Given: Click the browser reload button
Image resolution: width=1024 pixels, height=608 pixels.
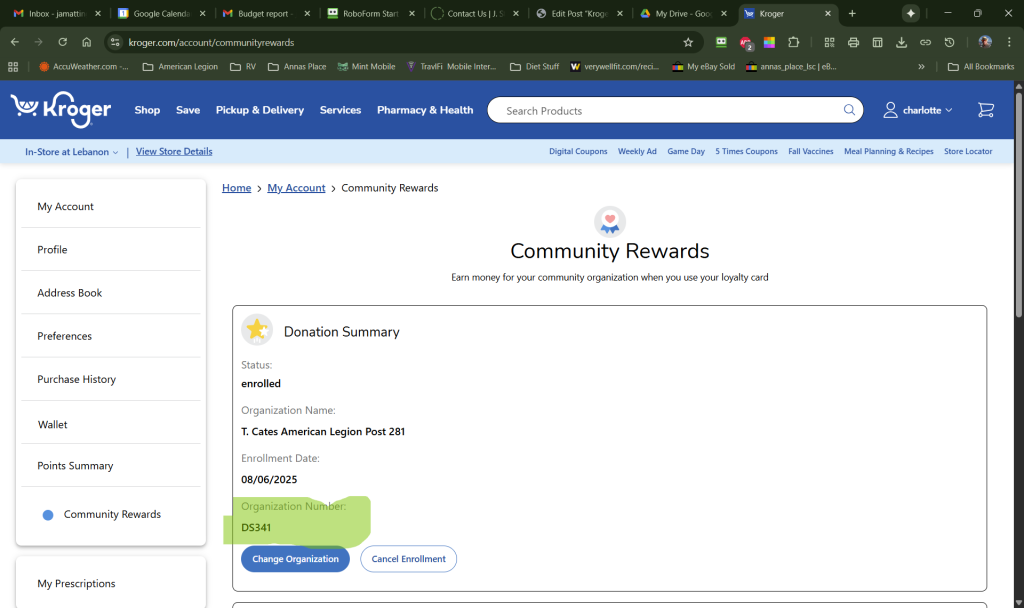Looking at the screenshot, I should (x=62, y=43).
